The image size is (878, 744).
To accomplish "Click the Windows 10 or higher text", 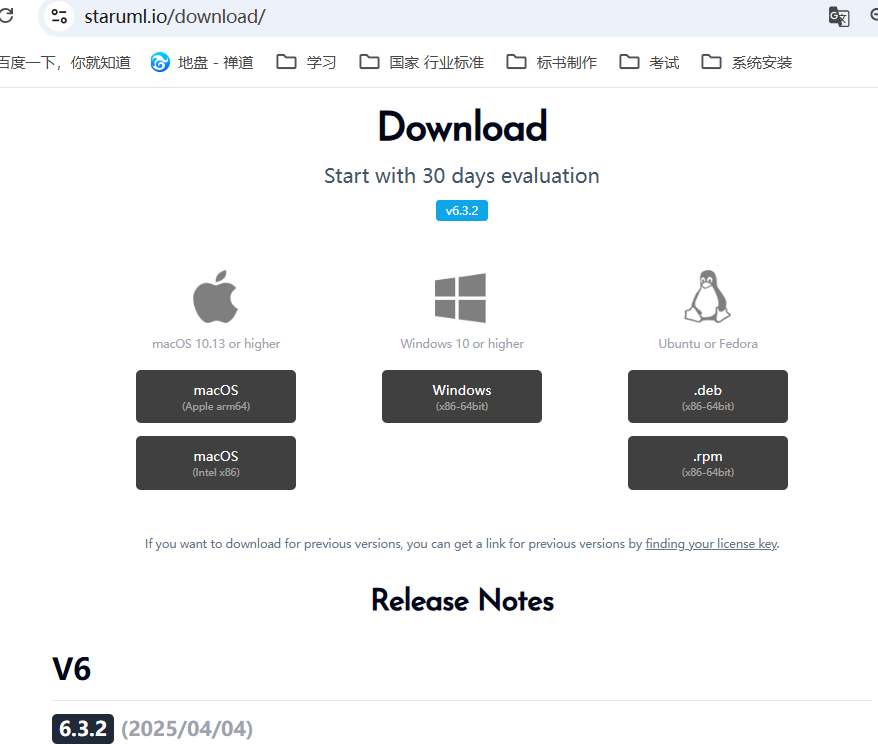I will point(462,344).
